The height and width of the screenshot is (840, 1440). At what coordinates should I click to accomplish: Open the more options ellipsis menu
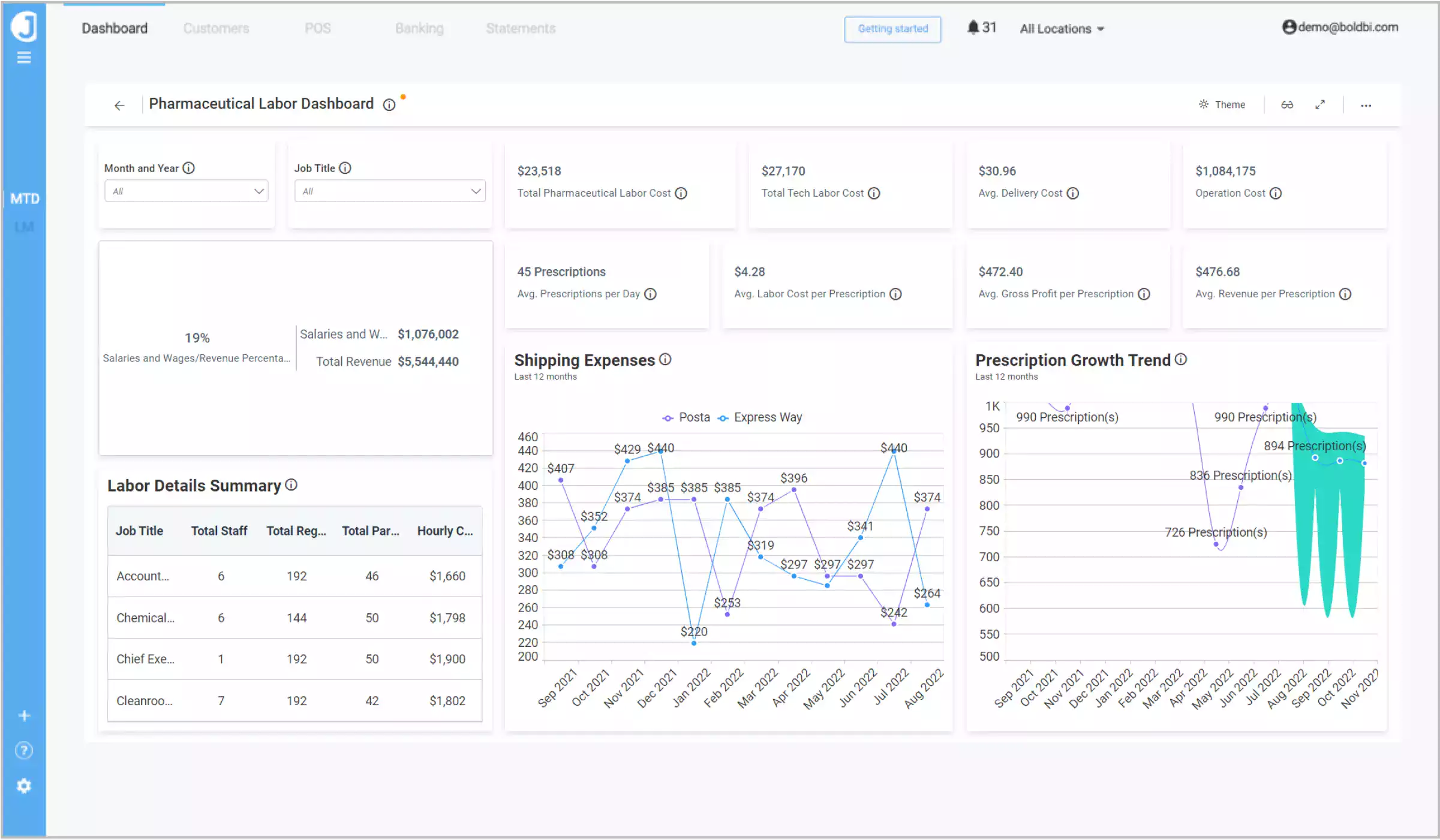tap(1366, 105)
